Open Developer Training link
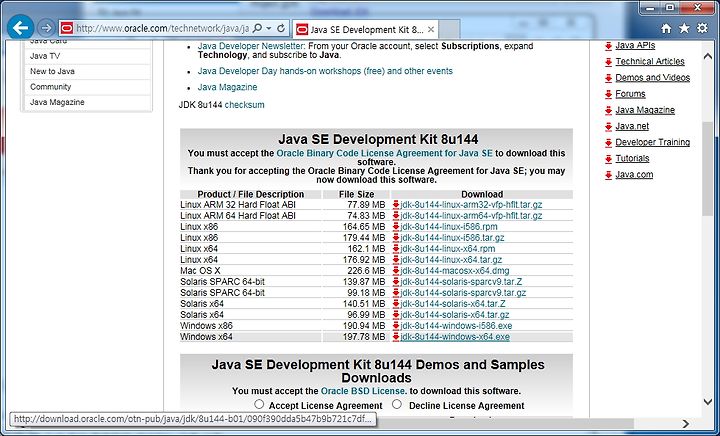The image size is (720, 436). click(x=652, y=142)
